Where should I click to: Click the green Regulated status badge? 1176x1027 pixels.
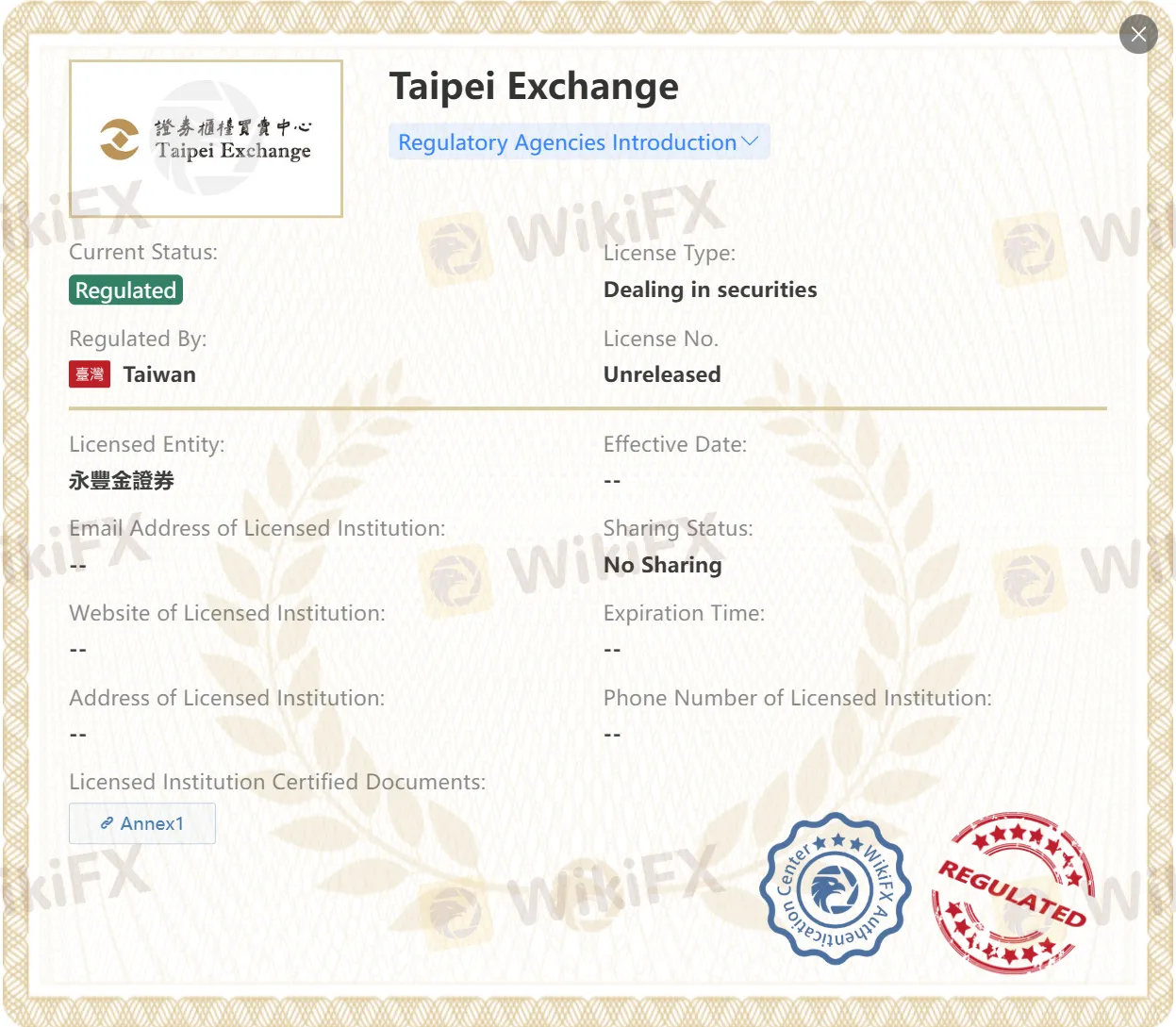point(125,290)
